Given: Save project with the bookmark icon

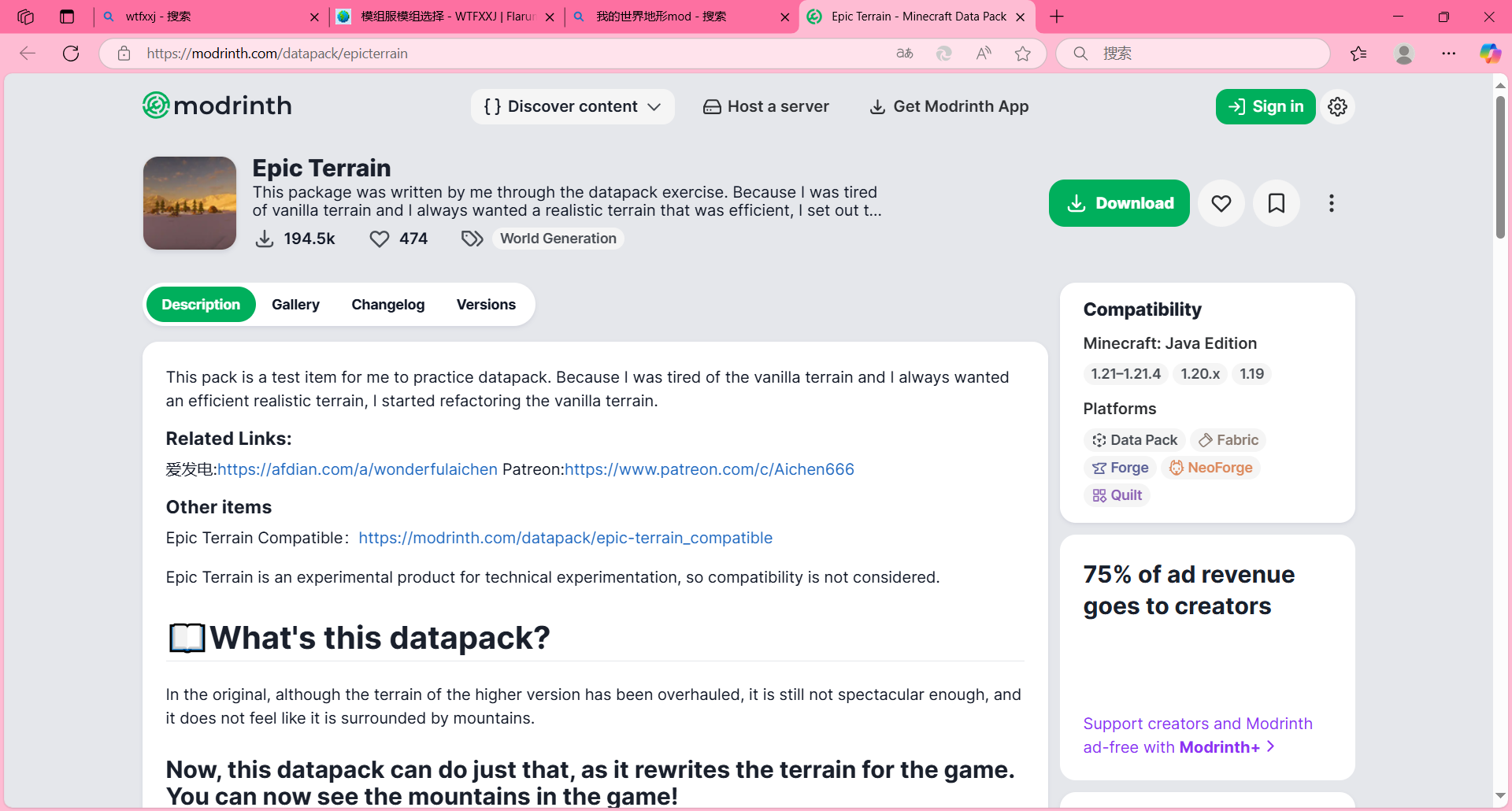Looking at the screenshot, I should (x=1277, y=203).
